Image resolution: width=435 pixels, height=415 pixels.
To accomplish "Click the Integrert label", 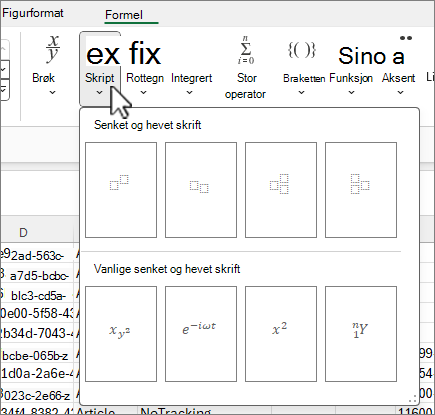I will tap(192, 78).
